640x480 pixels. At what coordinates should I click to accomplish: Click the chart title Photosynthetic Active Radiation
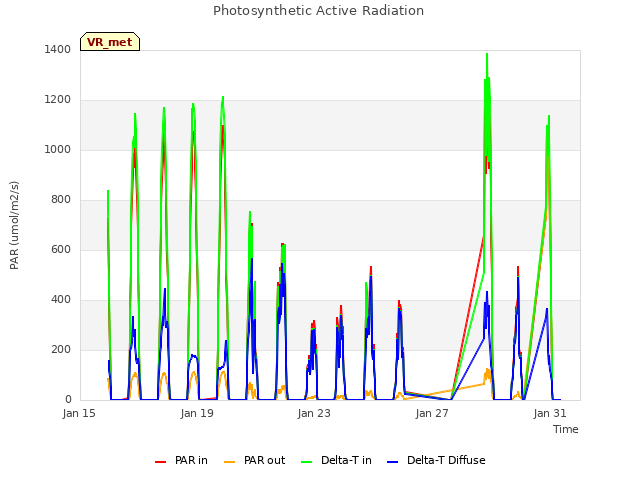[318, 11]
